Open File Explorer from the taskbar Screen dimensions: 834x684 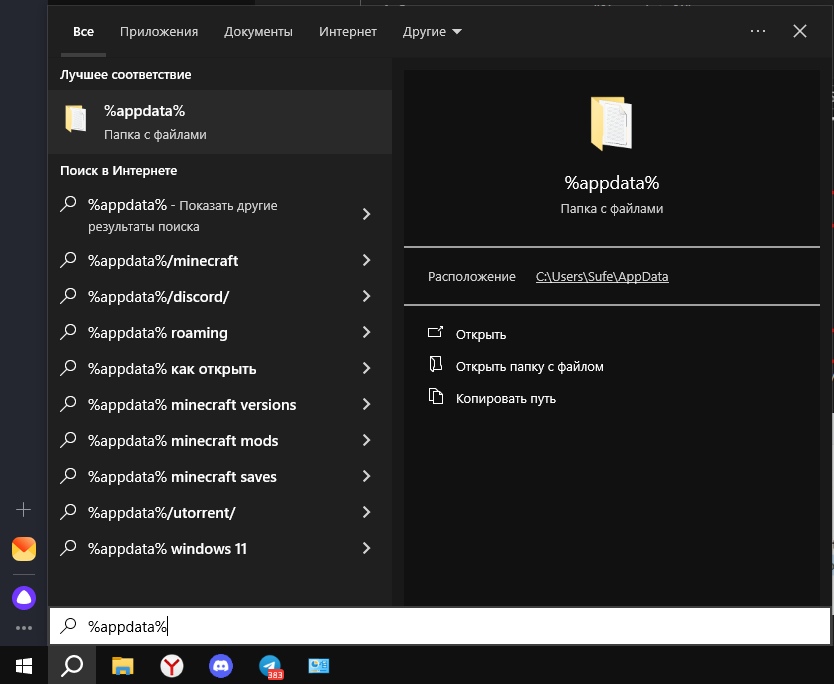tap(122, 665)
